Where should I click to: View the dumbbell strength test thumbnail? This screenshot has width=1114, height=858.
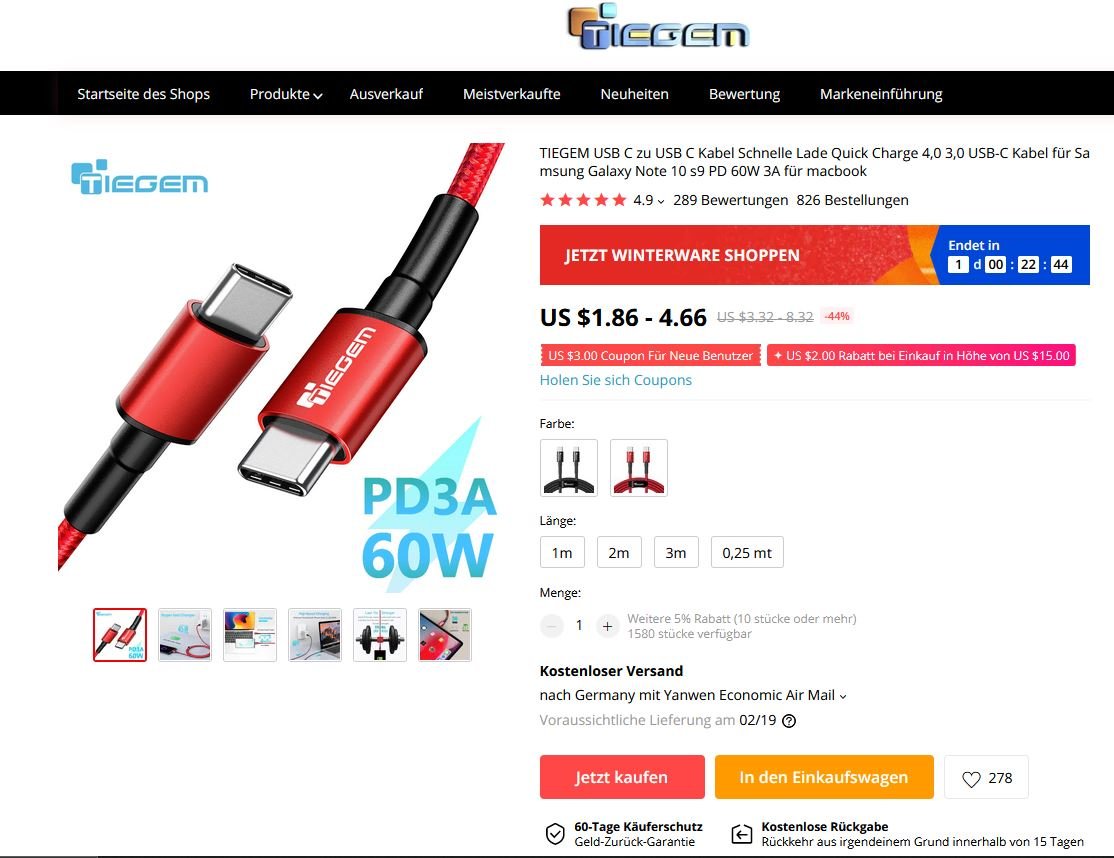pyautogui.click(x=380, y=635)
